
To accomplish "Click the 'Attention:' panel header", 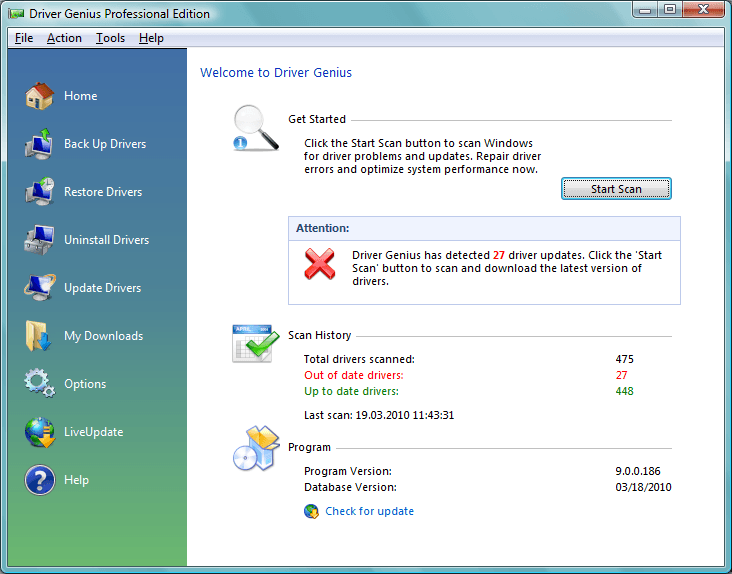I will 484,228.
